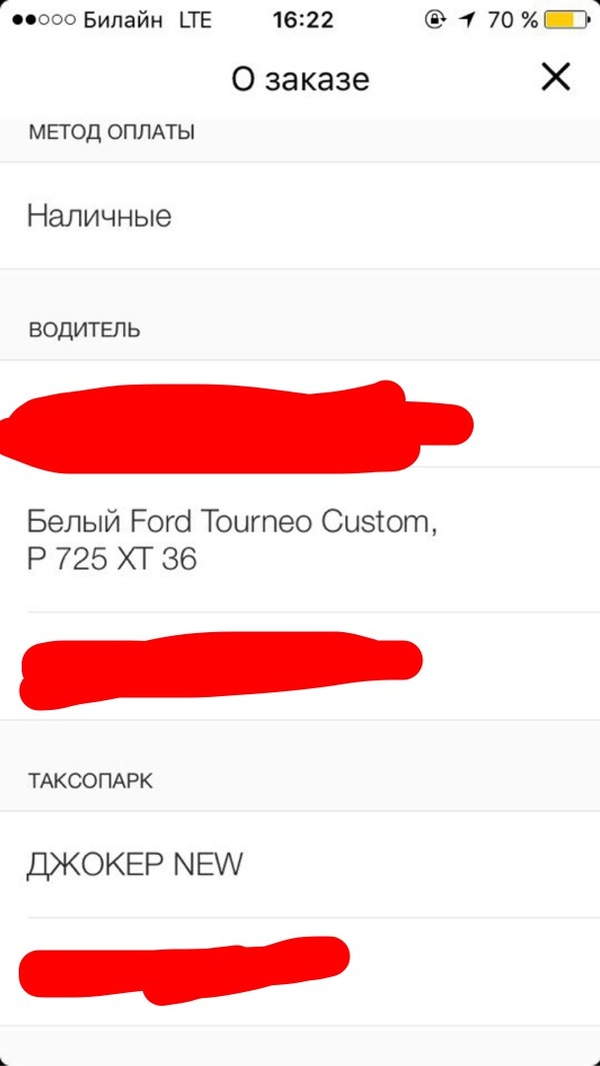Tap the signal strength dots
600x1066 pixels.
tap(40, 21)
